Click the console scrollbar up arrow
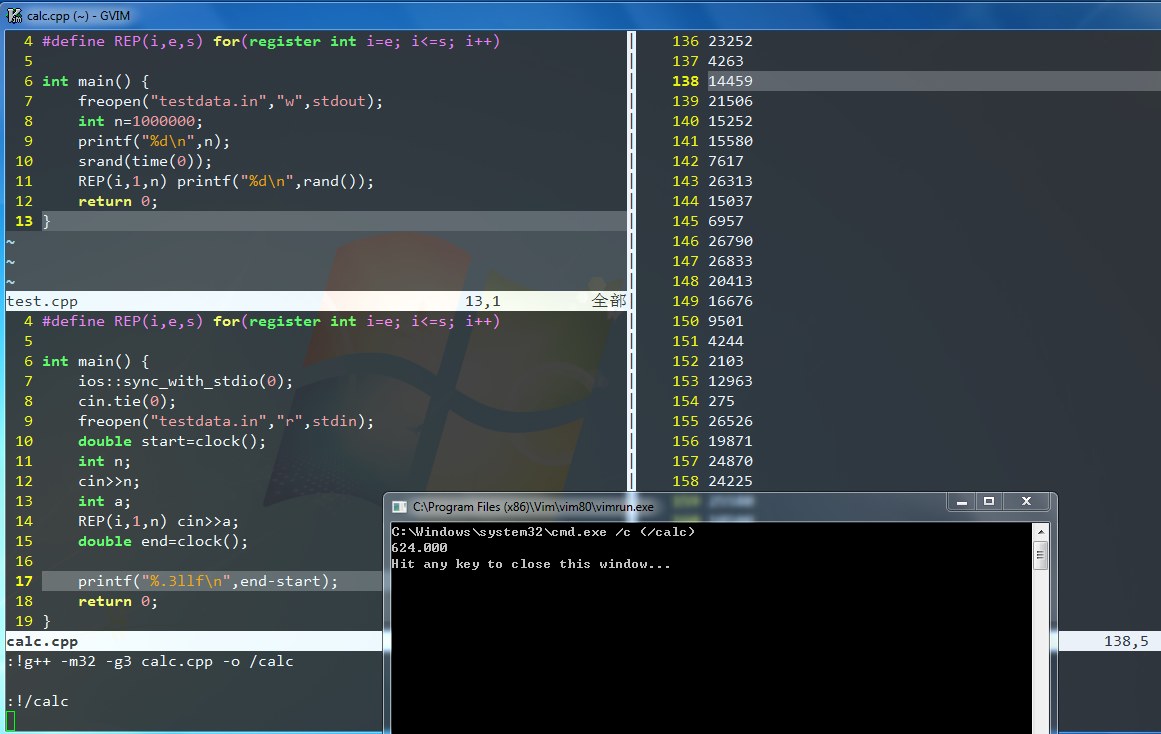1161x734 pixels. 1040,532
